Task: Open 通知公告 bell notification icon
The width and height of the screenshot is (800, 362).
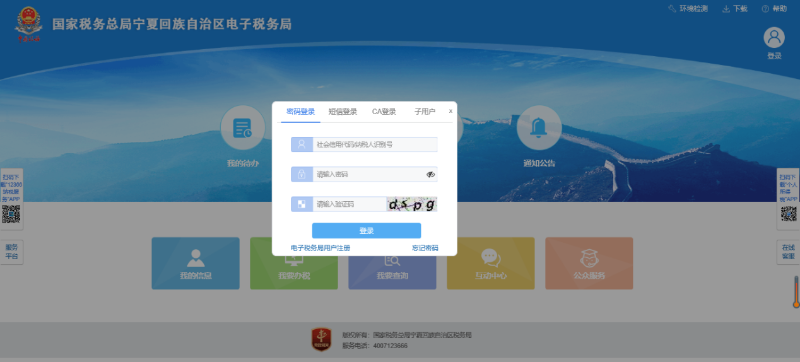Action: [539, 128]
